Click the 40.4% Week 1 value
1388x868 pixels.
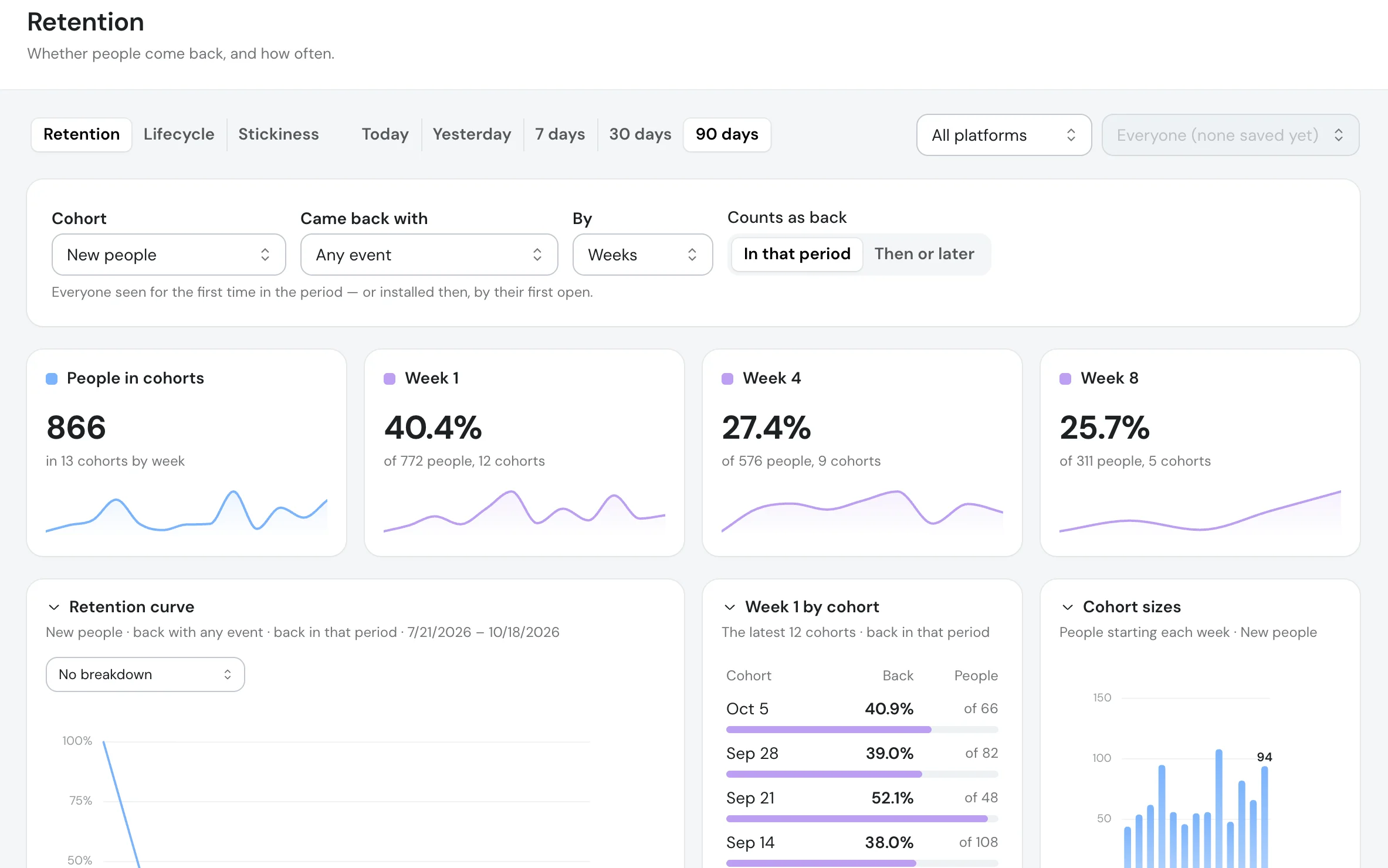click(x=433, y=428)
